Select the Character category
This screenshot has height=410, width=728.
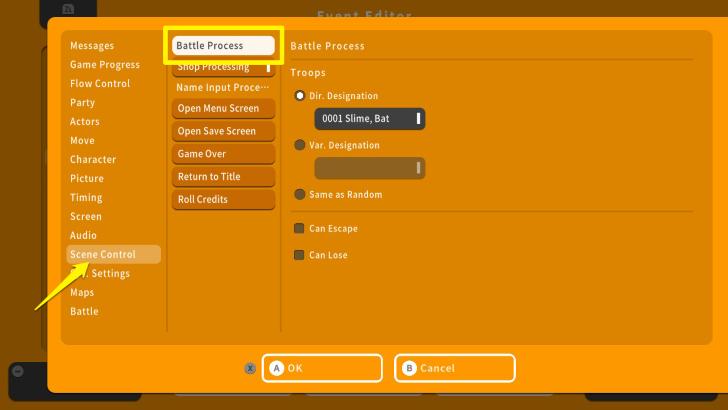[x=93, y=160]
